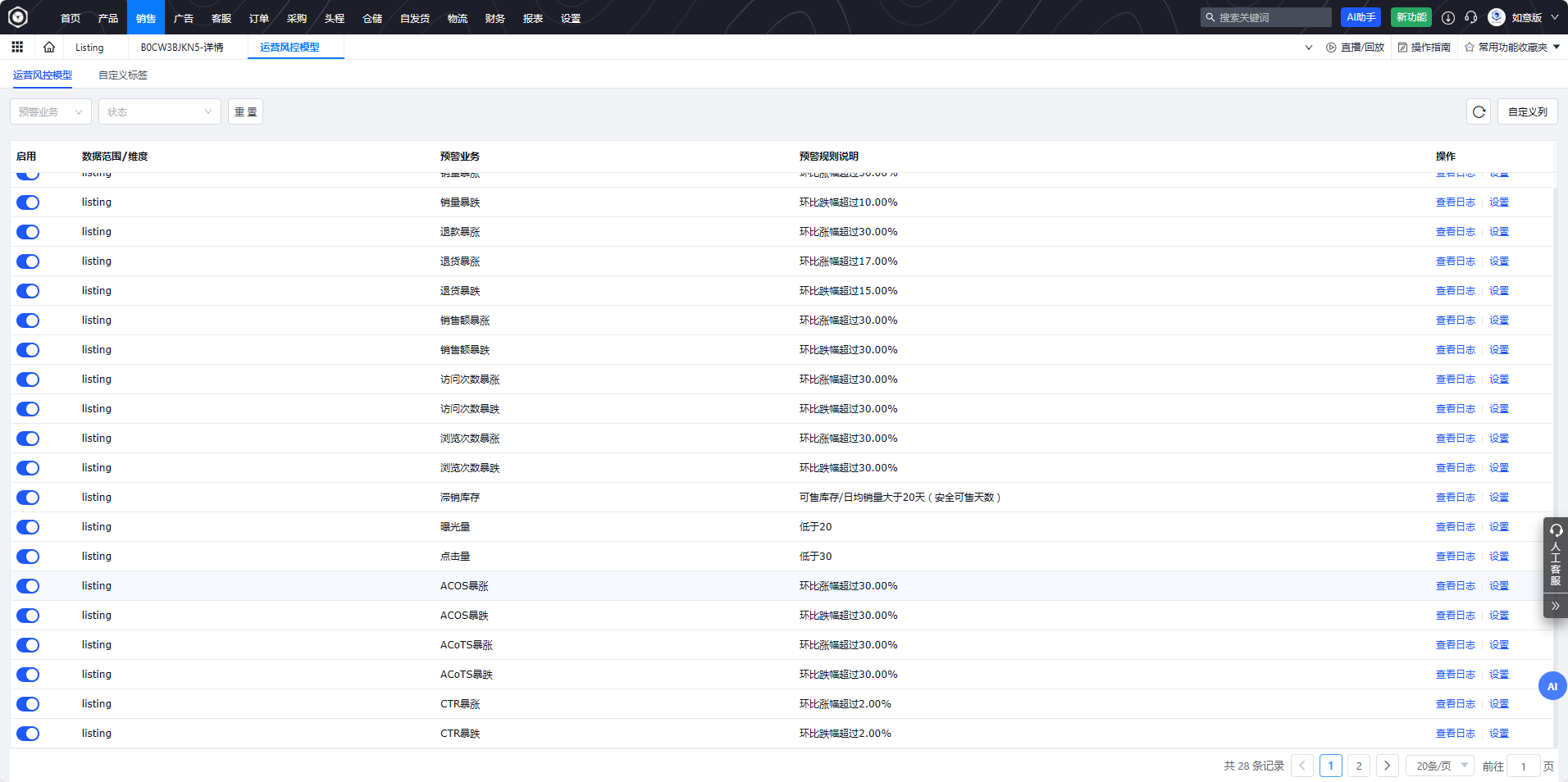Image resolution: width=1568 pixels, height=782 pixels.
Task: Open the floating AI assistant bubble
Action: point(1552,686)
